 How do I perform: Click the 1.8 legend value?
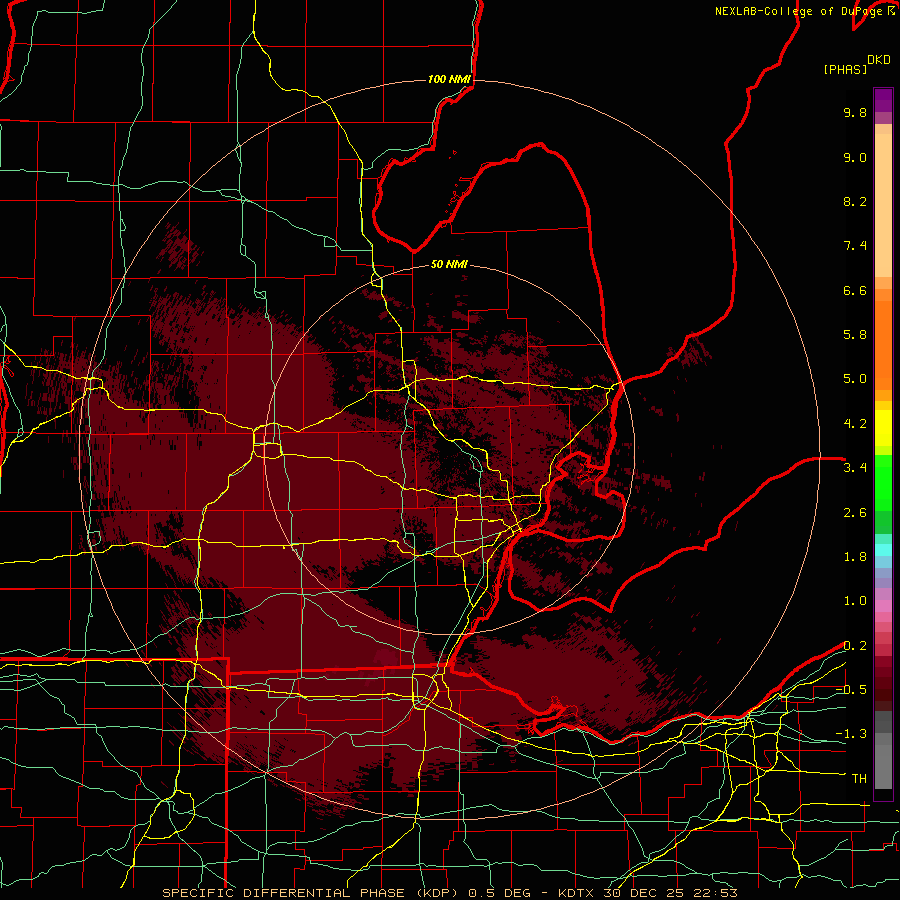point(855,557)
